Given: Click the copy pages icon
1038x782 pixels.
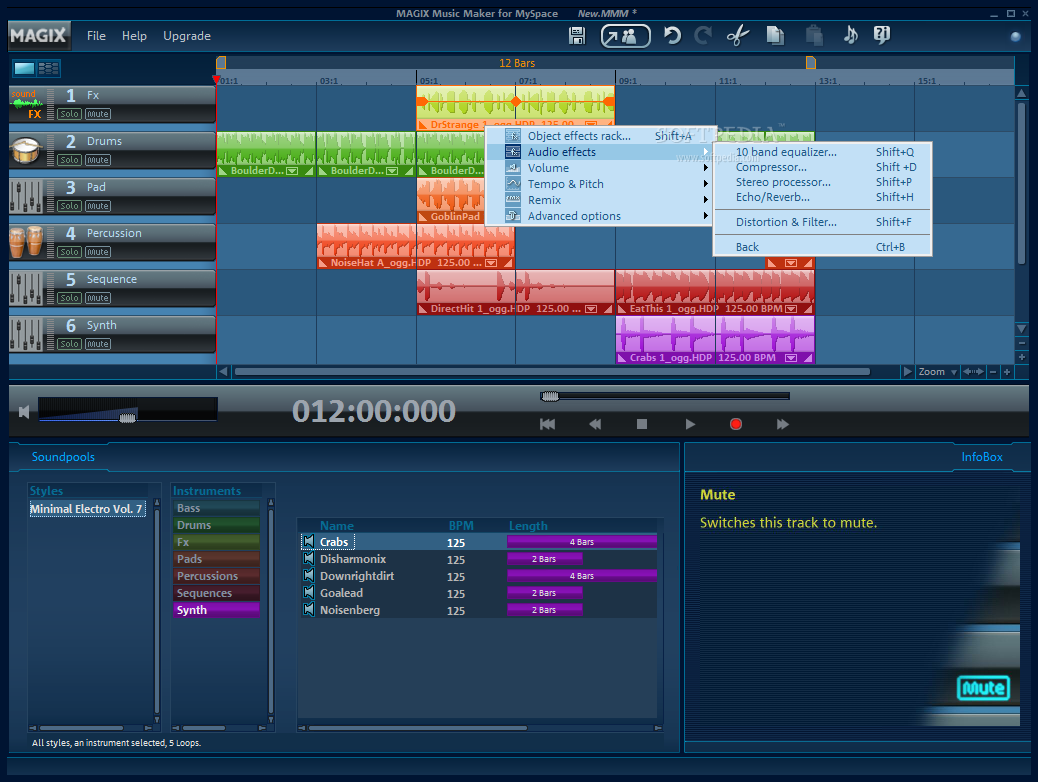Looking at the screenshot, I should (x=775, y=35).
